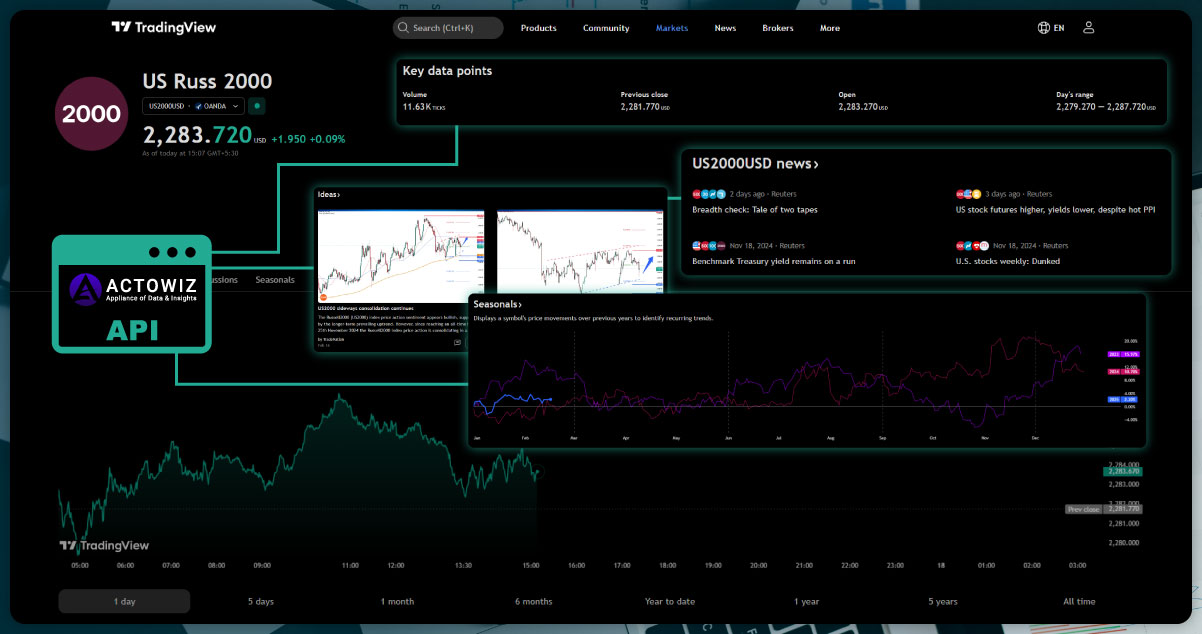
Task: Open the News menu
Action: 725,28
